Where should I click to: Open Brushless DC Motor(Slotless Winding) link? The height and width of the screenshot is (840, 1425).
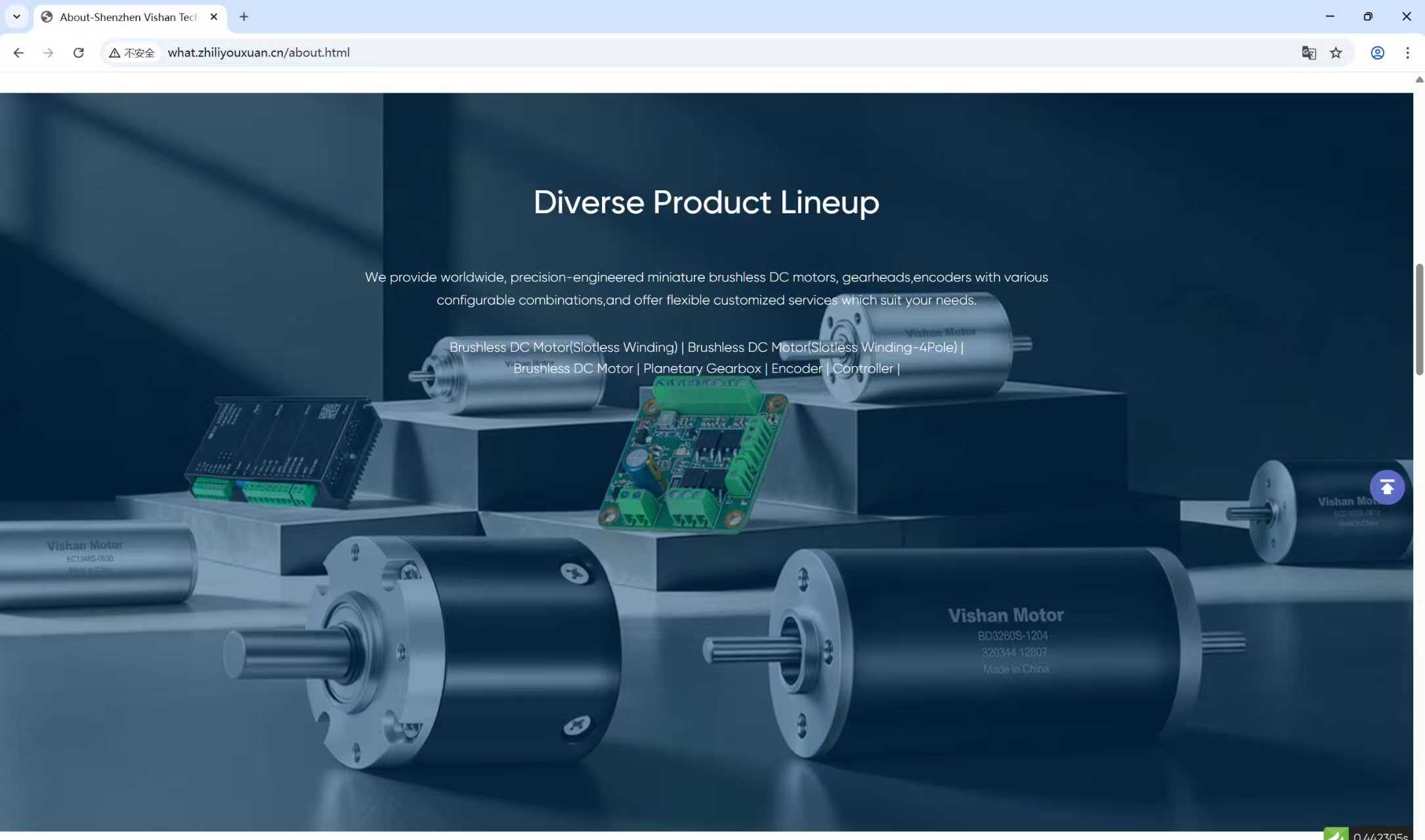coord(563,347)
